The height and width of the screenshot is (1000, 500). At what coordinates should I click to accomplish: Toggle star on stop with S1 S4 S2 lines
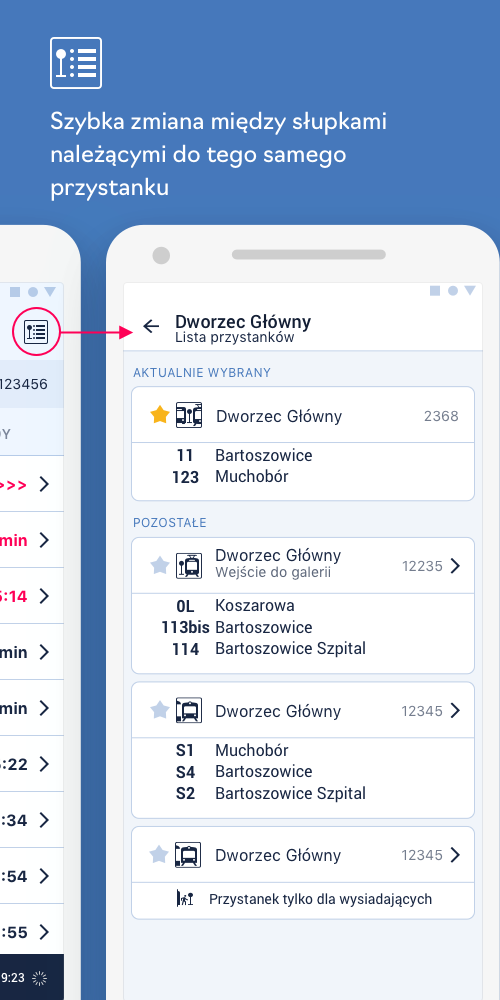tap(159, 710)
